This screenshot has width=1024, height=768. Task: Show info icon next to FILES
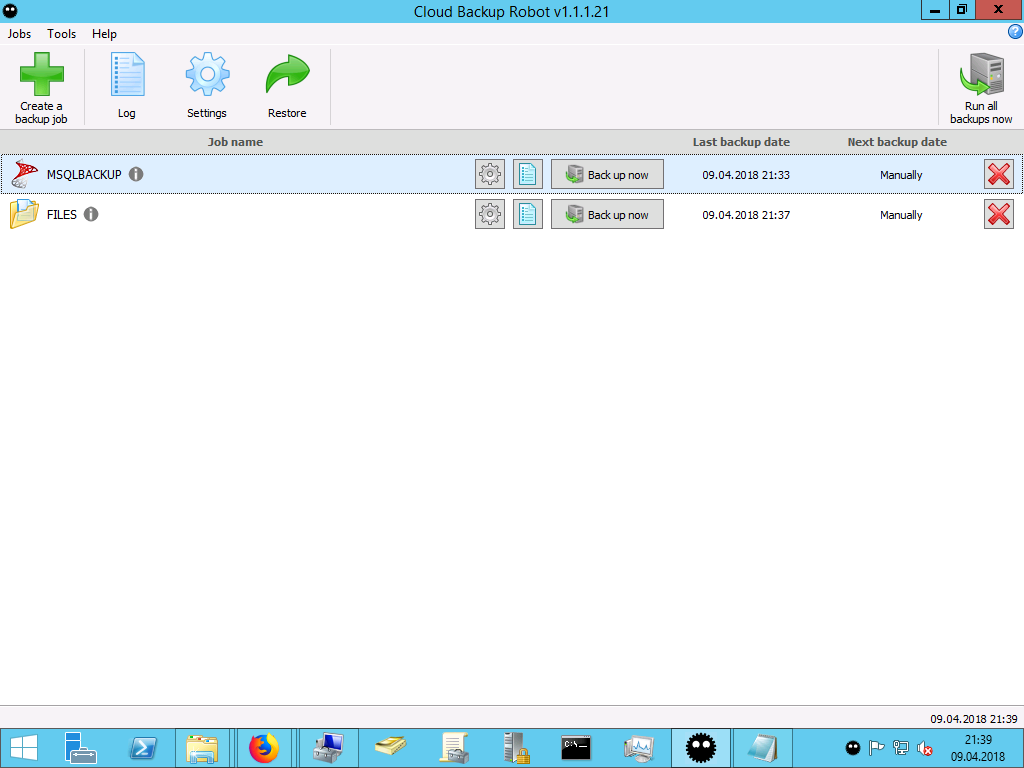coord(91,215)
